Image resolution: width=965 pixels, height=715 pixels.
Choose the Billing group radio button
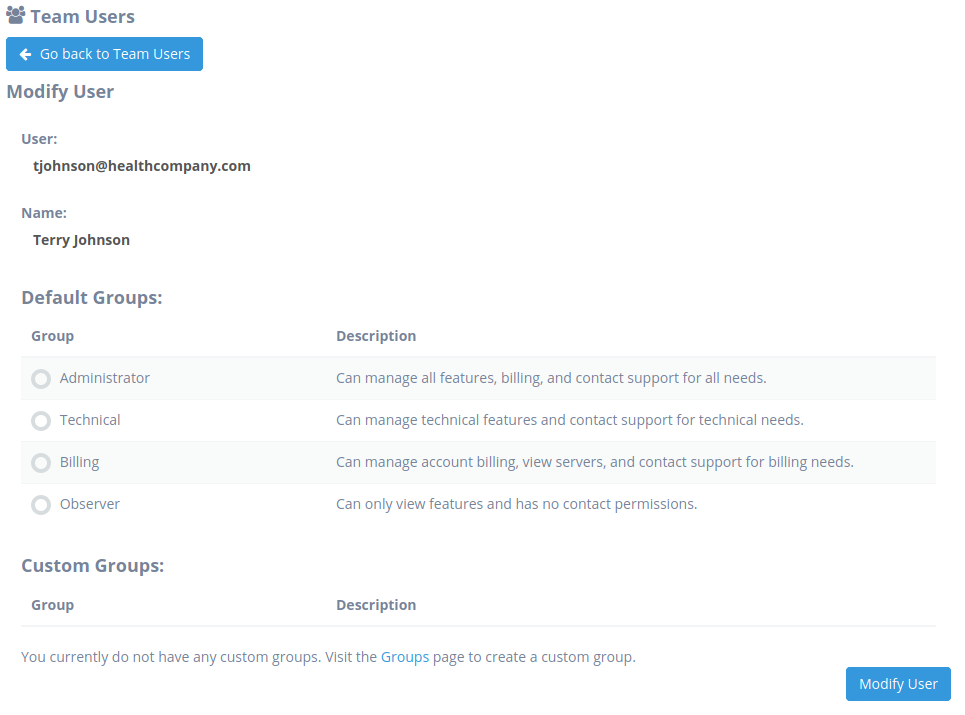(x=41, y=463)
